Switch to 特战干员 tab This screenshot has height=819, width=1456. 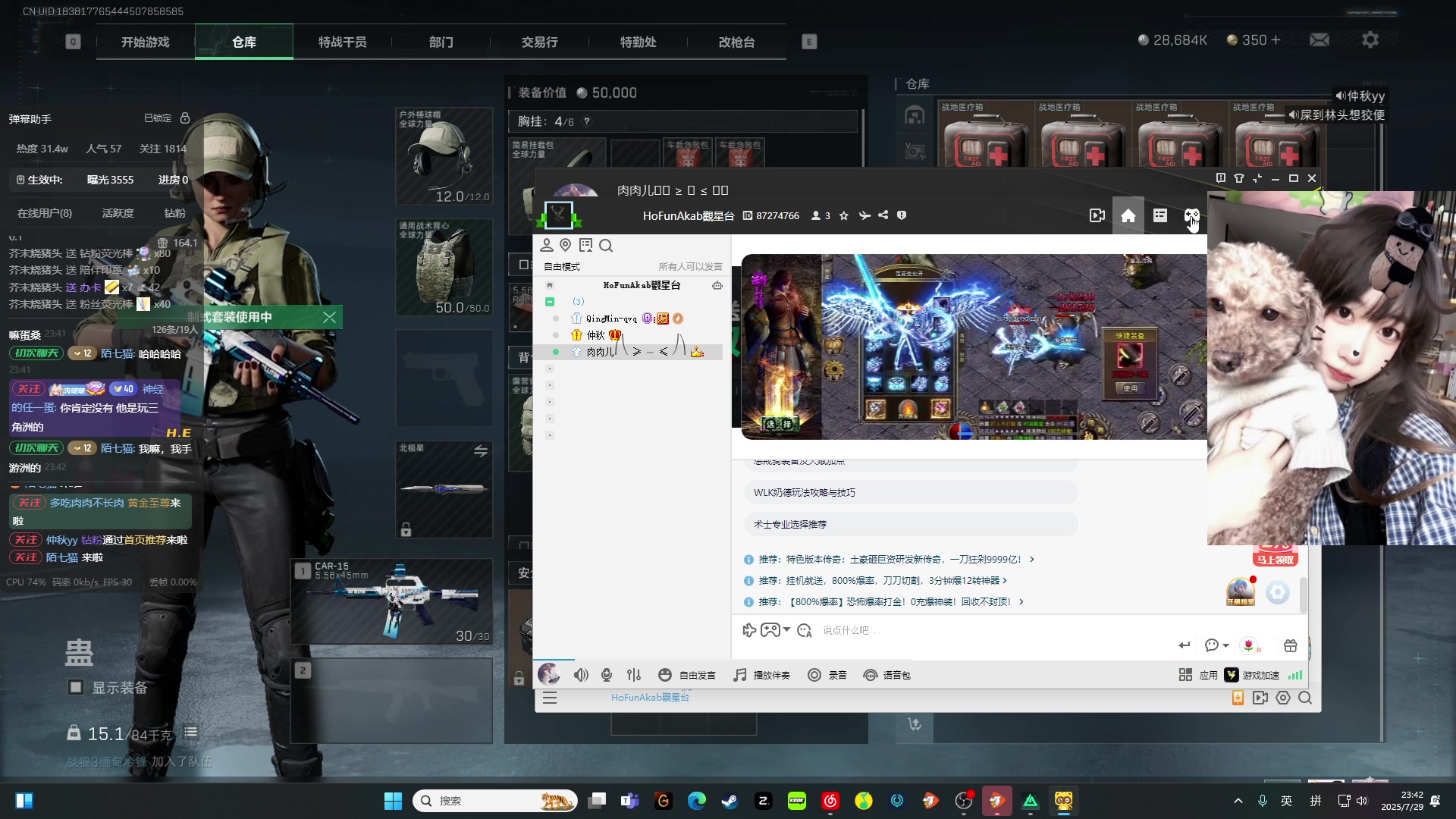coord(343,42)
